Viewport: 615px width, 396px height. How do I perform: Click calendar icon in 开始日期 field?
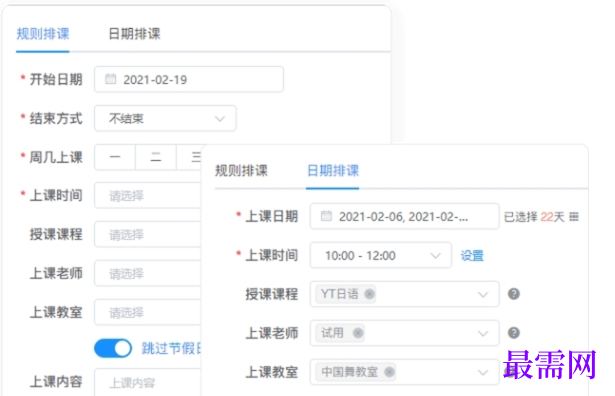[111, 79]
